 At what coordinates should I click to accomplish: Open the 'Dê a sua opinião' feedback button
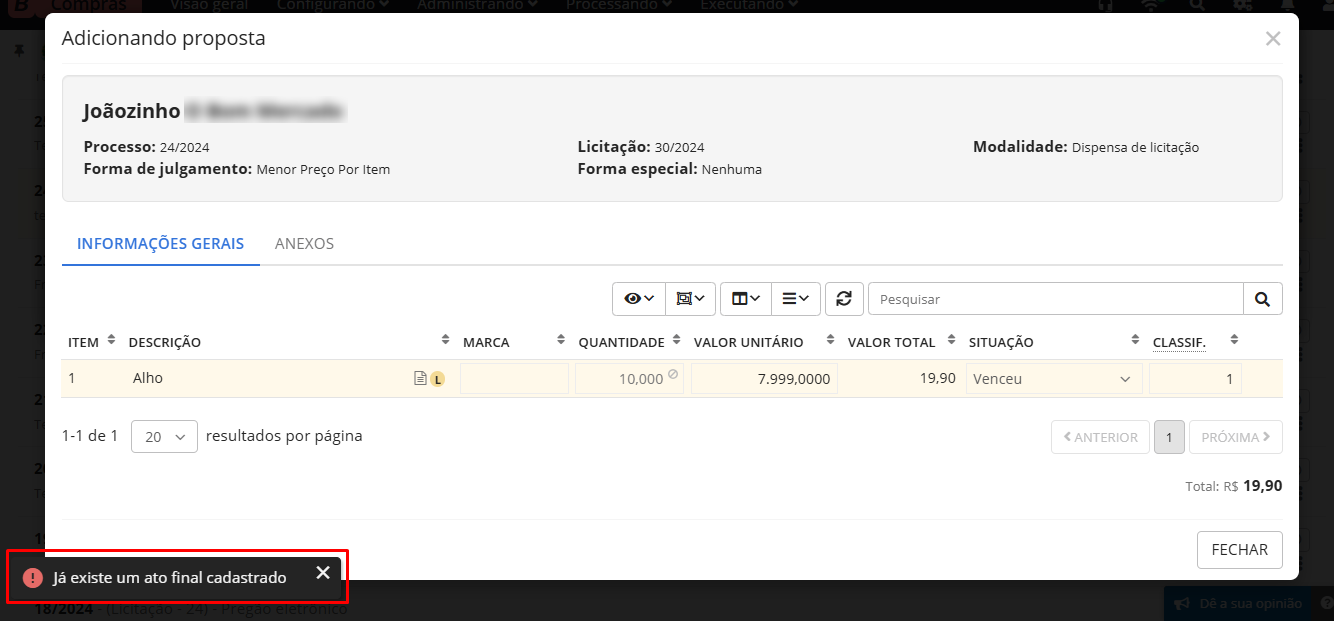coord(1237,604)
